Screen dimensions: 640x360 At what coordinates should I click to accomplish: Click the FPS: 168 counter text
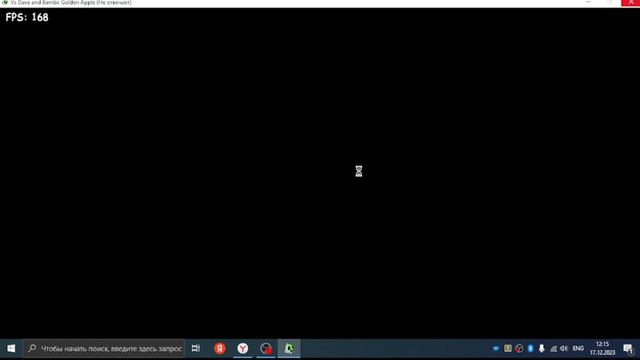(x=27, y=18)
